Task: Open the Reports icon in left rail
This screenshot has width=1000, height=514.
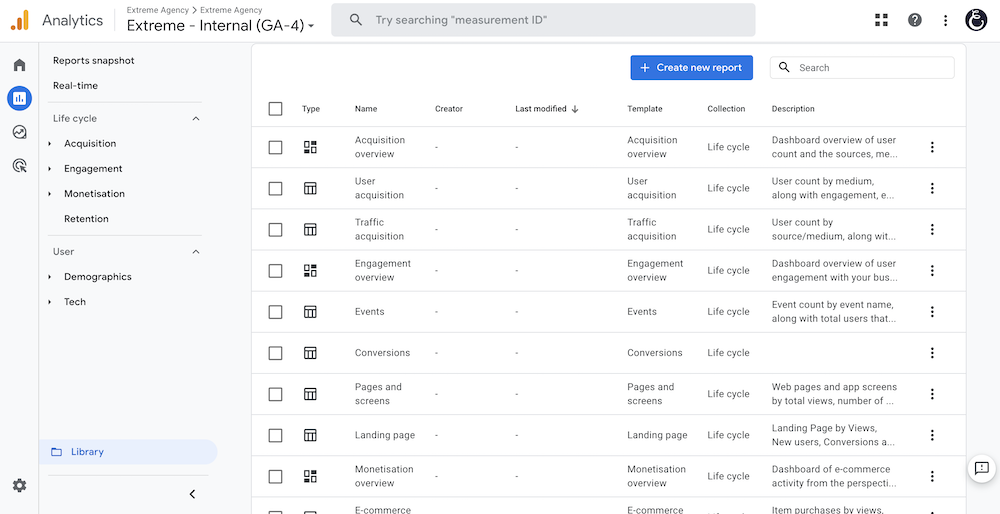Action: (x=20, y=98)
